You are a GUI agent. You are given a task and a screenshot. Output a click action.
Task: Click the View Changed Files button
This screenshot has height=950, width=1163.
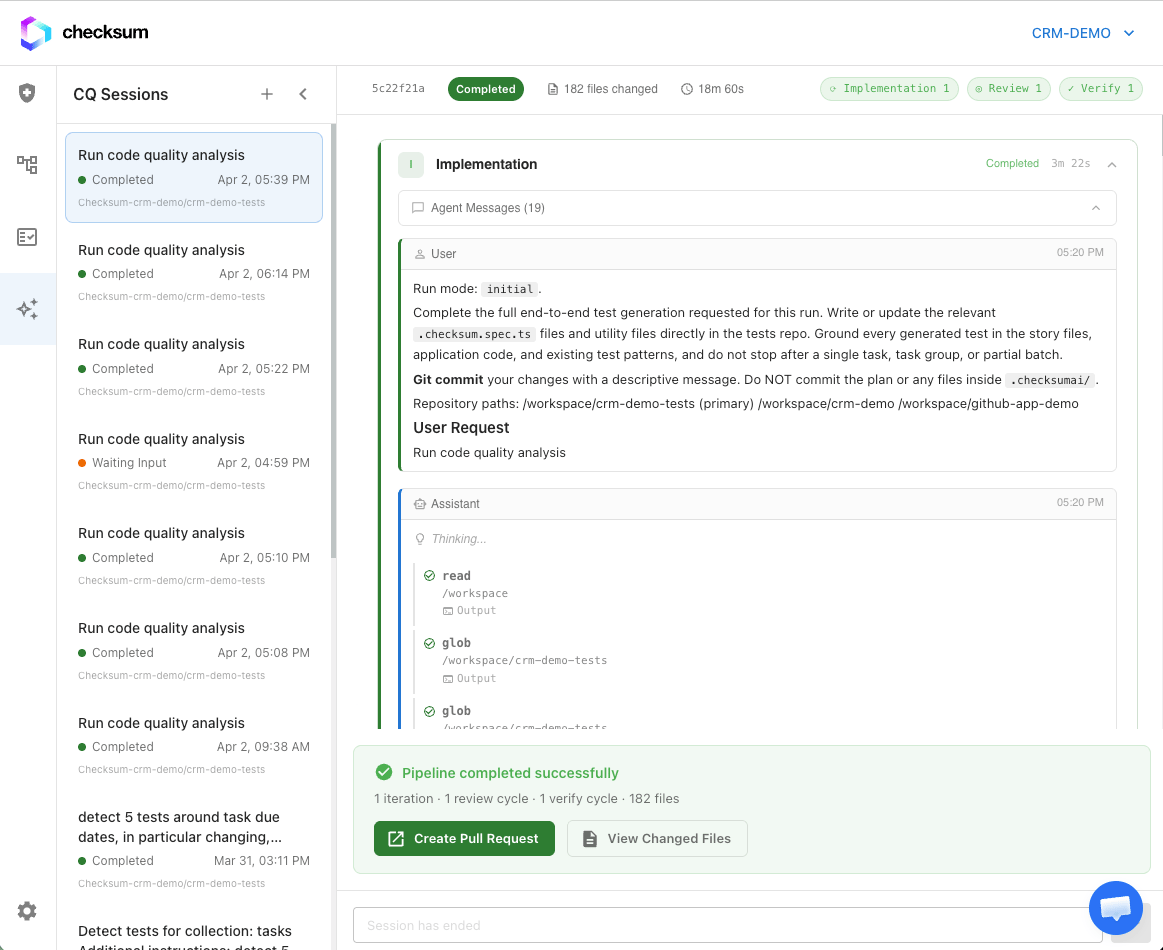657,838
